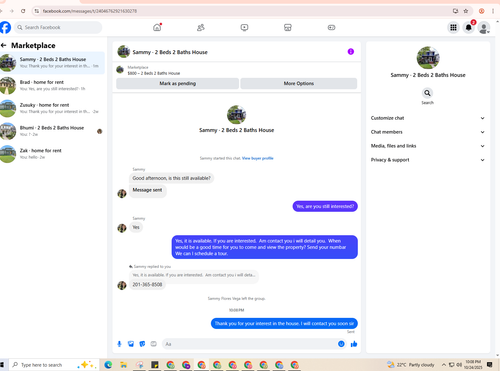Click the Search Facebook field
Viewport: 500px width, 371px height.
click(x=58, y=27)
